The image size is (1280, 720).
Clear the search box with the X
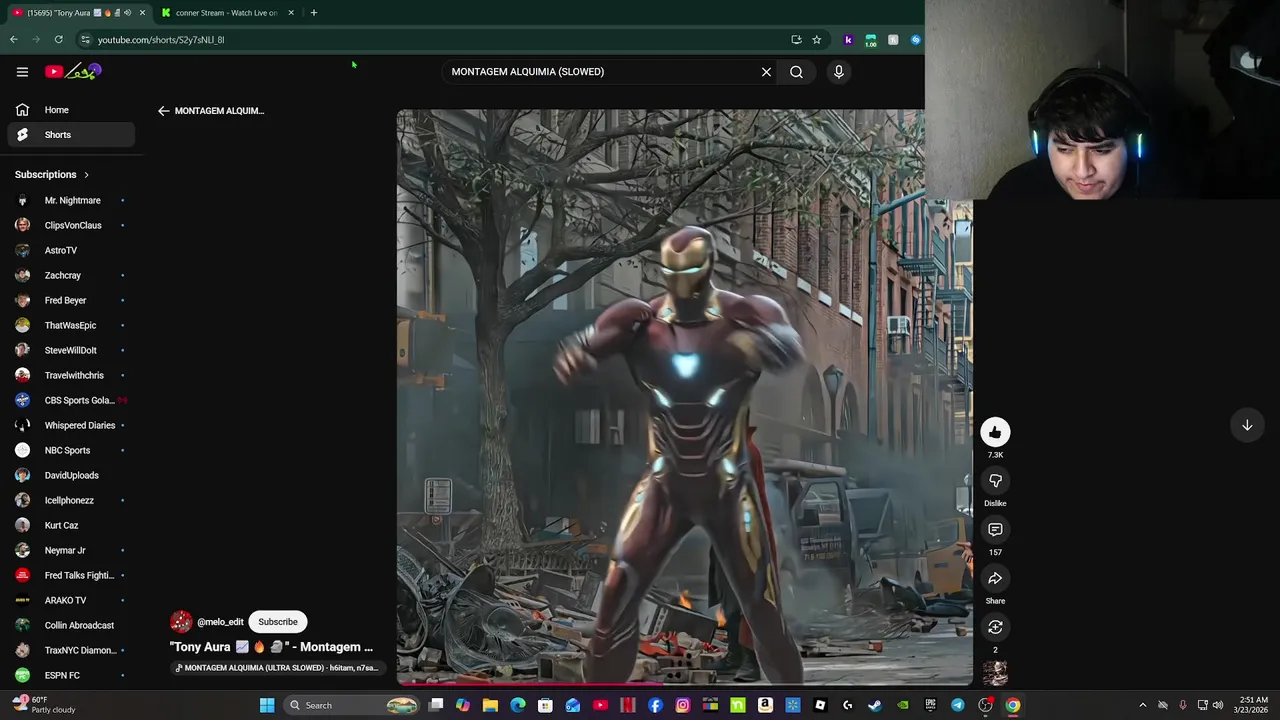coord(766,72)
